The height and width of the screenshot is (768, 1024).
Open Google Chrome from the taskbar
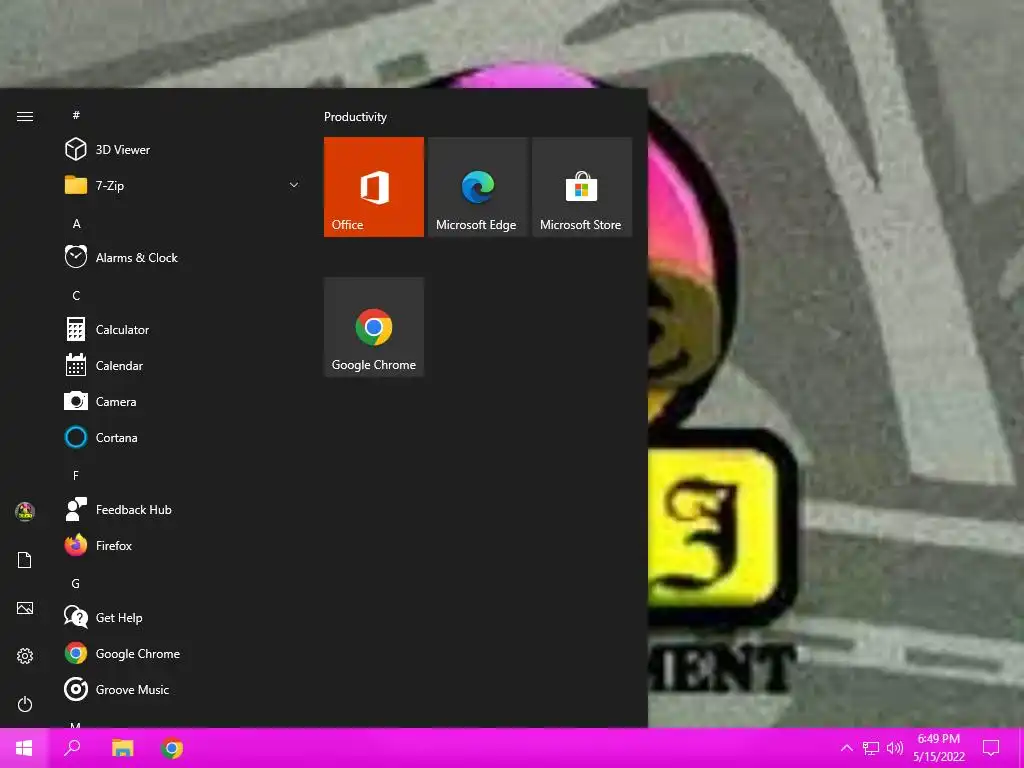pyautogui.click(x=172, y=748)
